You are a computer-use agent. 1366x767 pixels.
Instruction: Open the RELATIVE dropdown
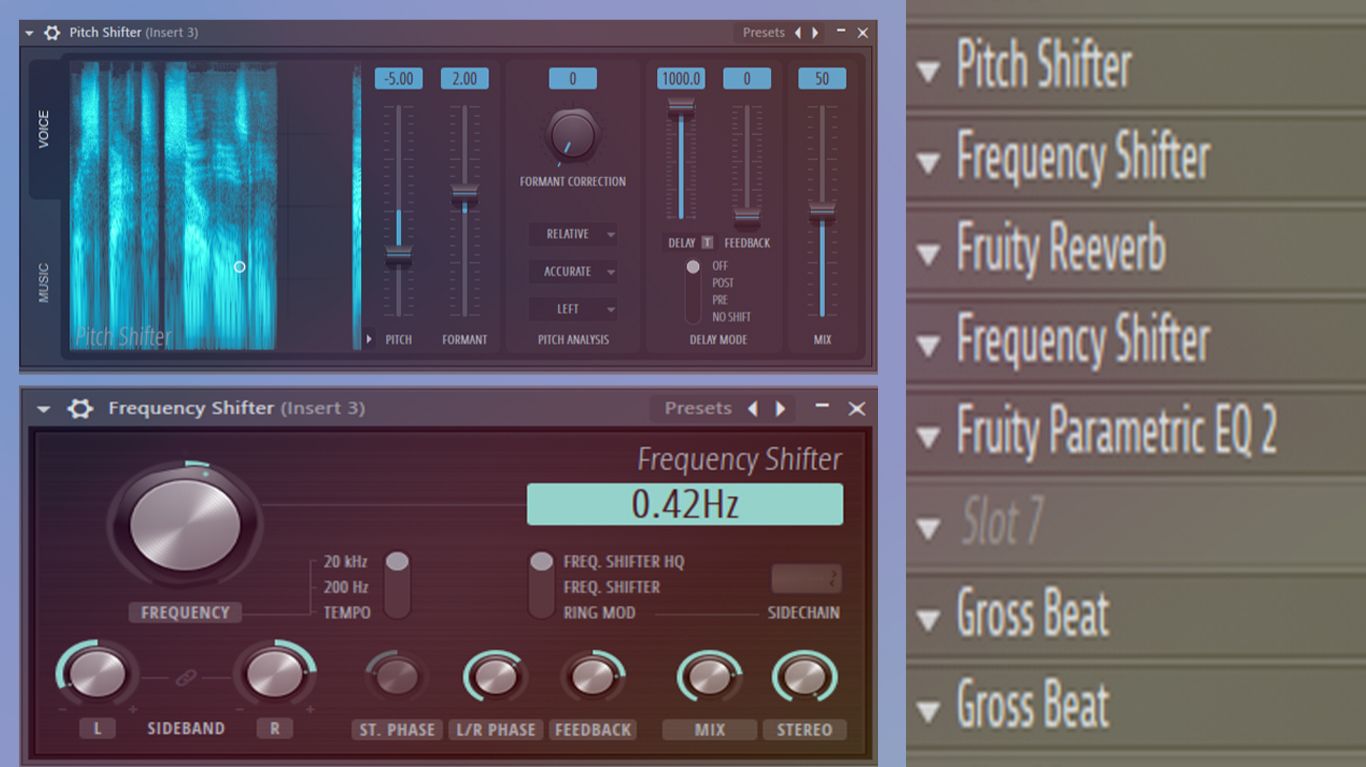coord(573,234)
